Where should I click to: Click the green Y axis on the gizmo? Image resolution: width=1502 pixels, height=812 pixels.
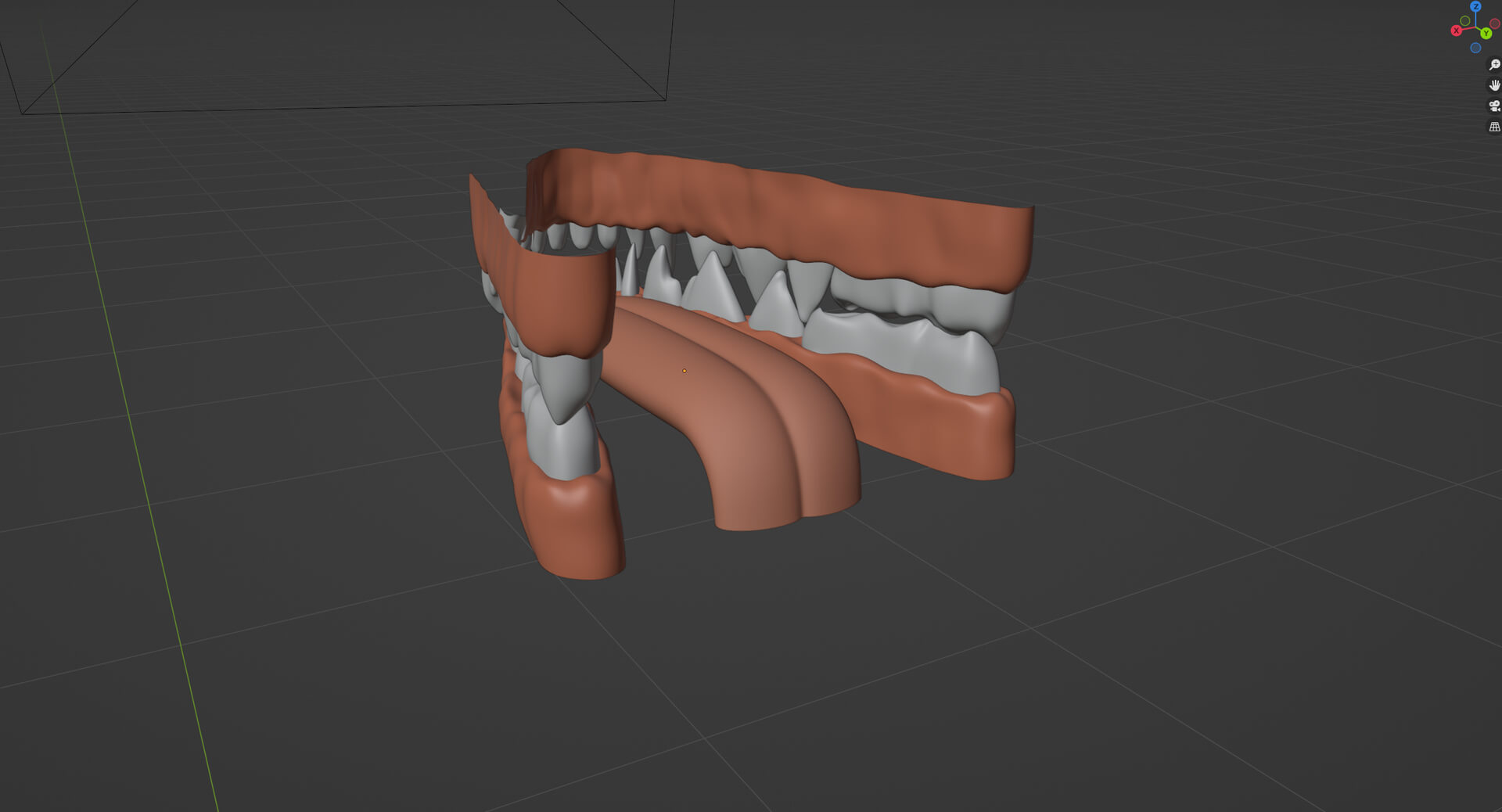tap(1486, 34)
